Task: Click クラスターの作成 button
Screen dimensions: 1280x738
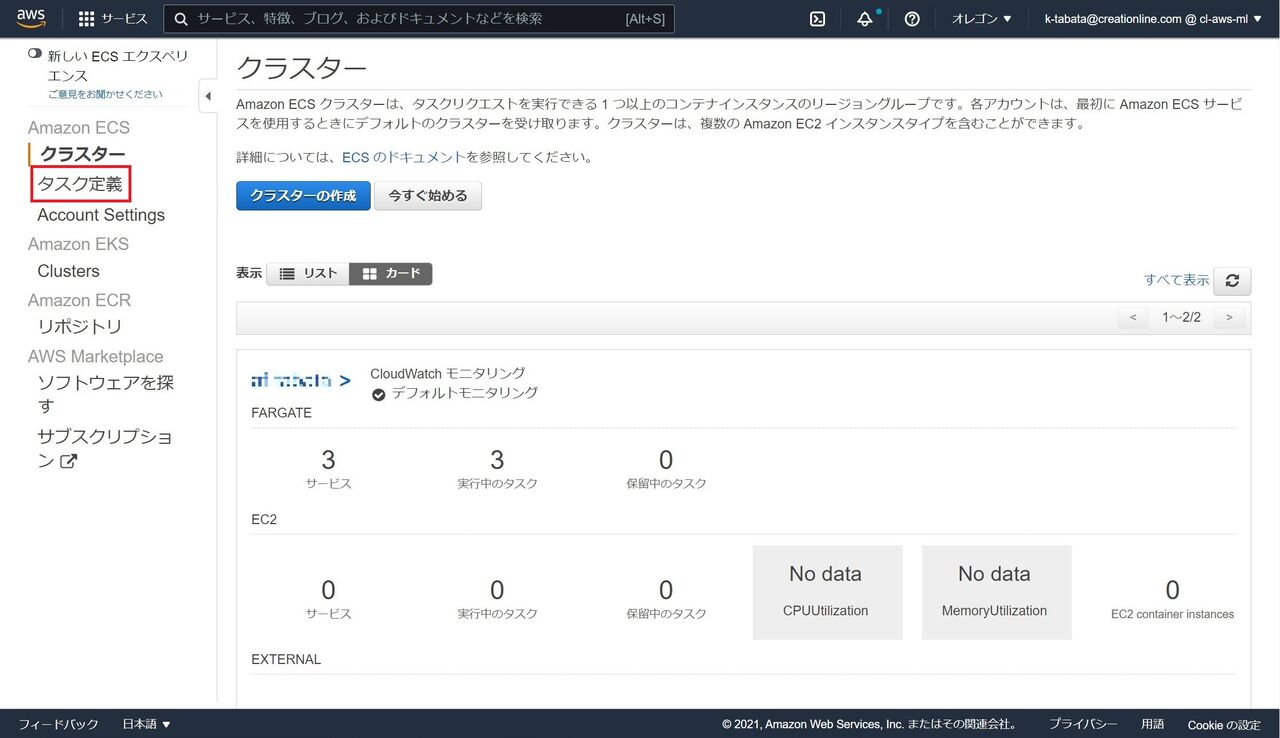Action: pos(303,196)
